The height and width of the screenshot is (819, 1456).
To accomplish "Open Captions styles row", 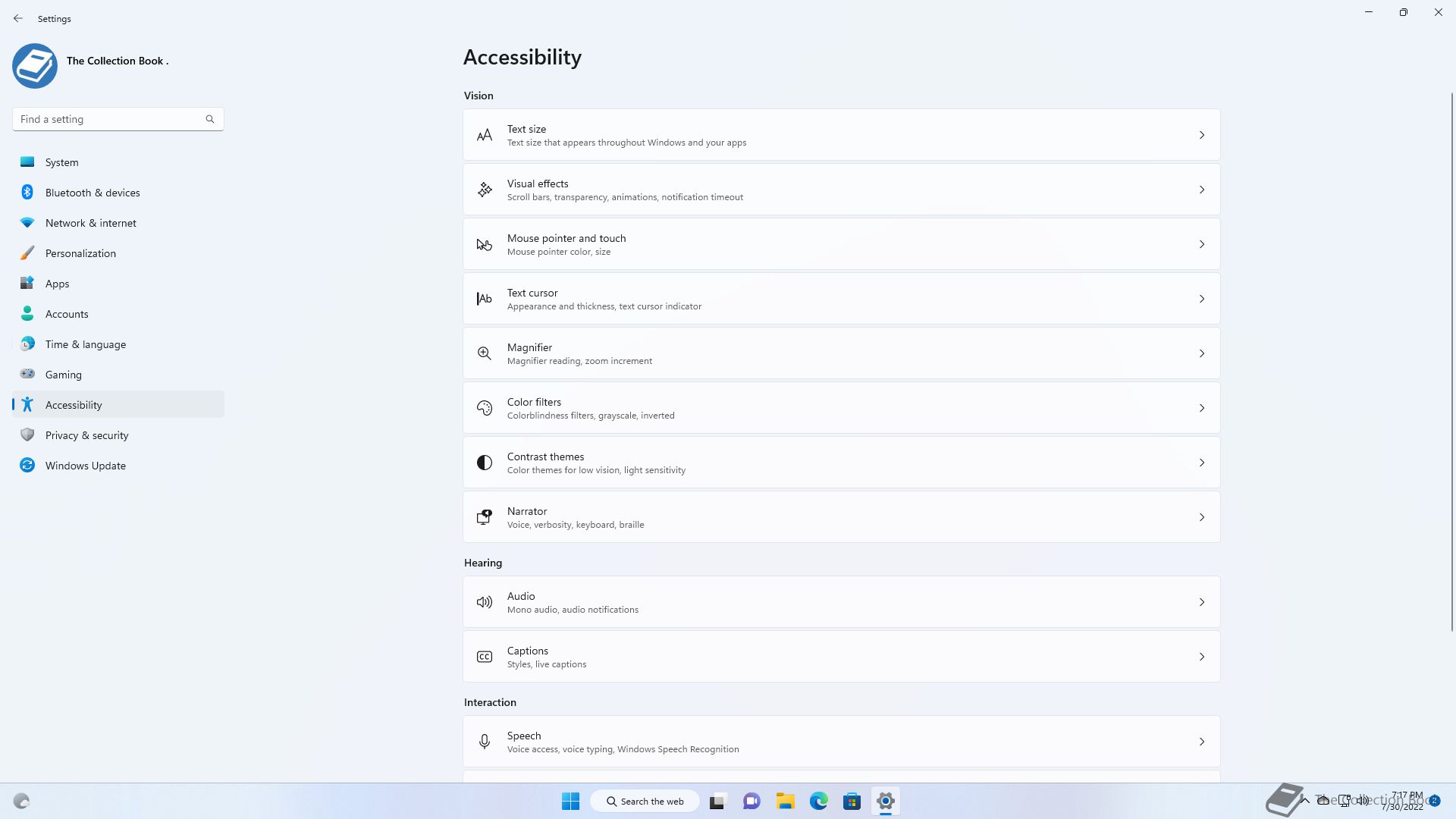I will click(842, 657).
